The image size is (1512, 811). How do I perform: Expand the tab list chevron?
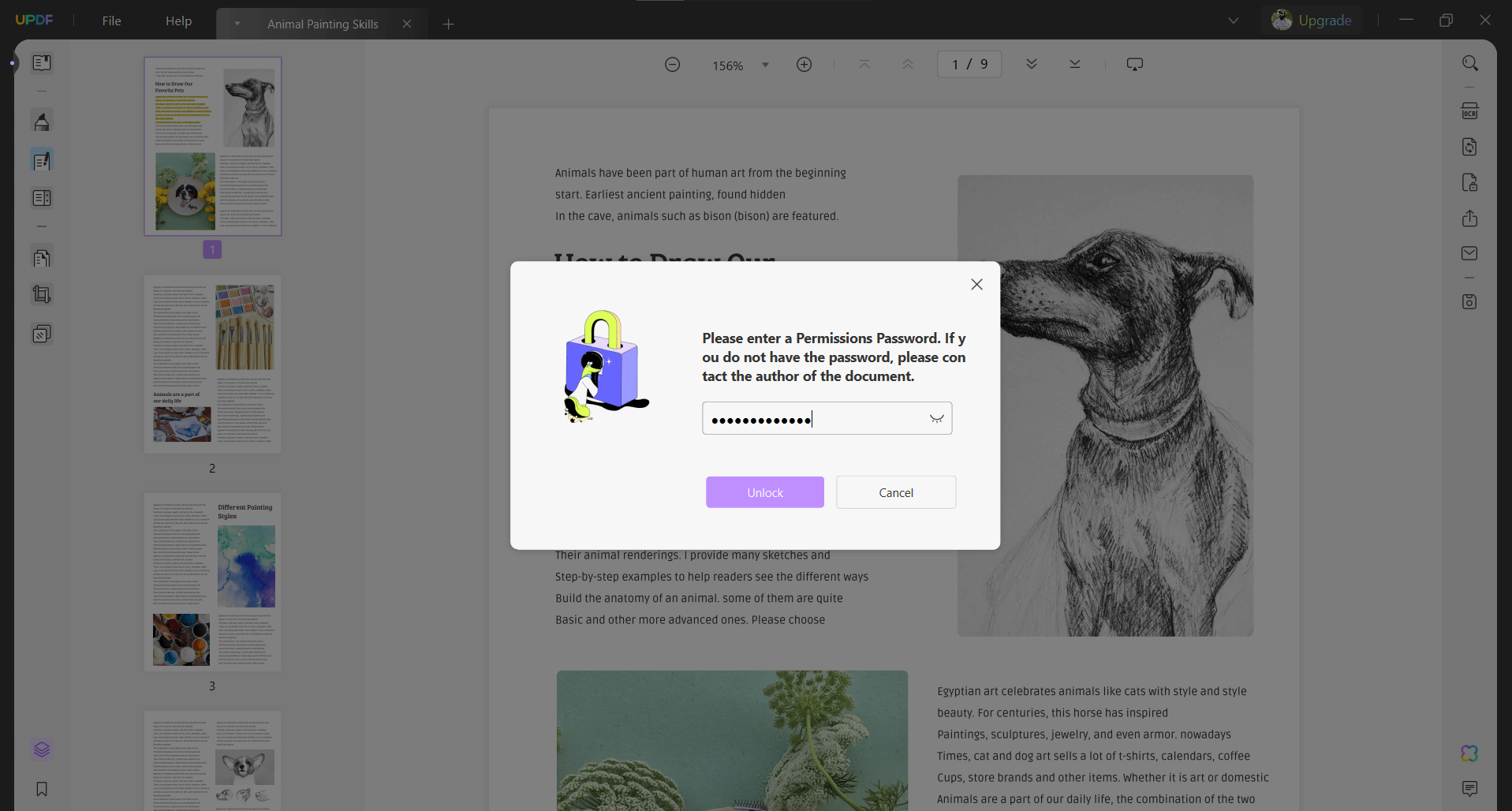(1234, 21)
